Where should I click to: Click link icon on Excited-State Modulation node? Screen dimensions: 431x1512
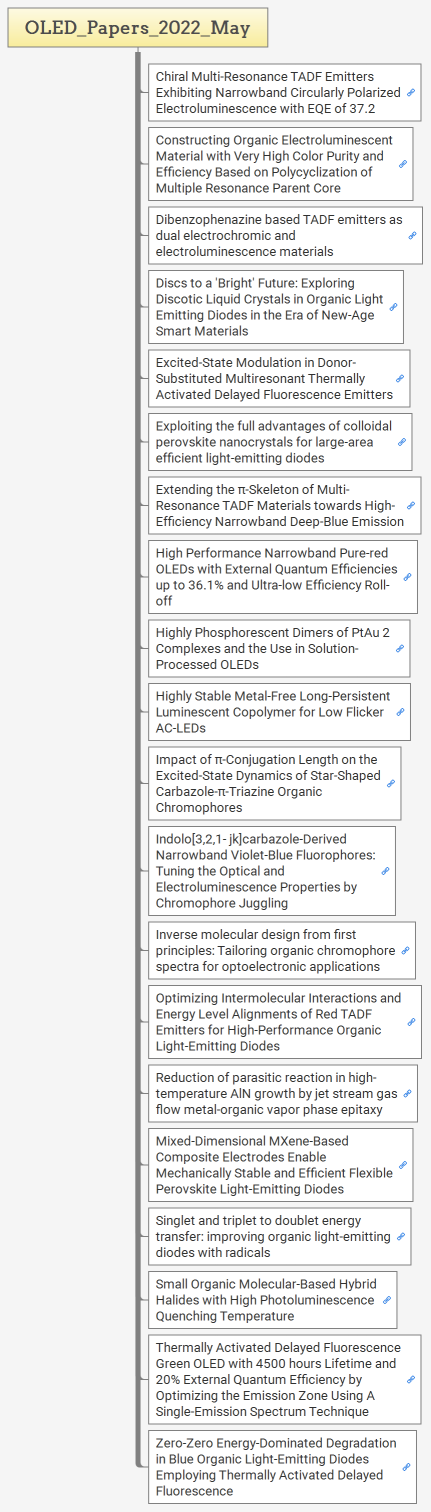[x=400, y=379]
